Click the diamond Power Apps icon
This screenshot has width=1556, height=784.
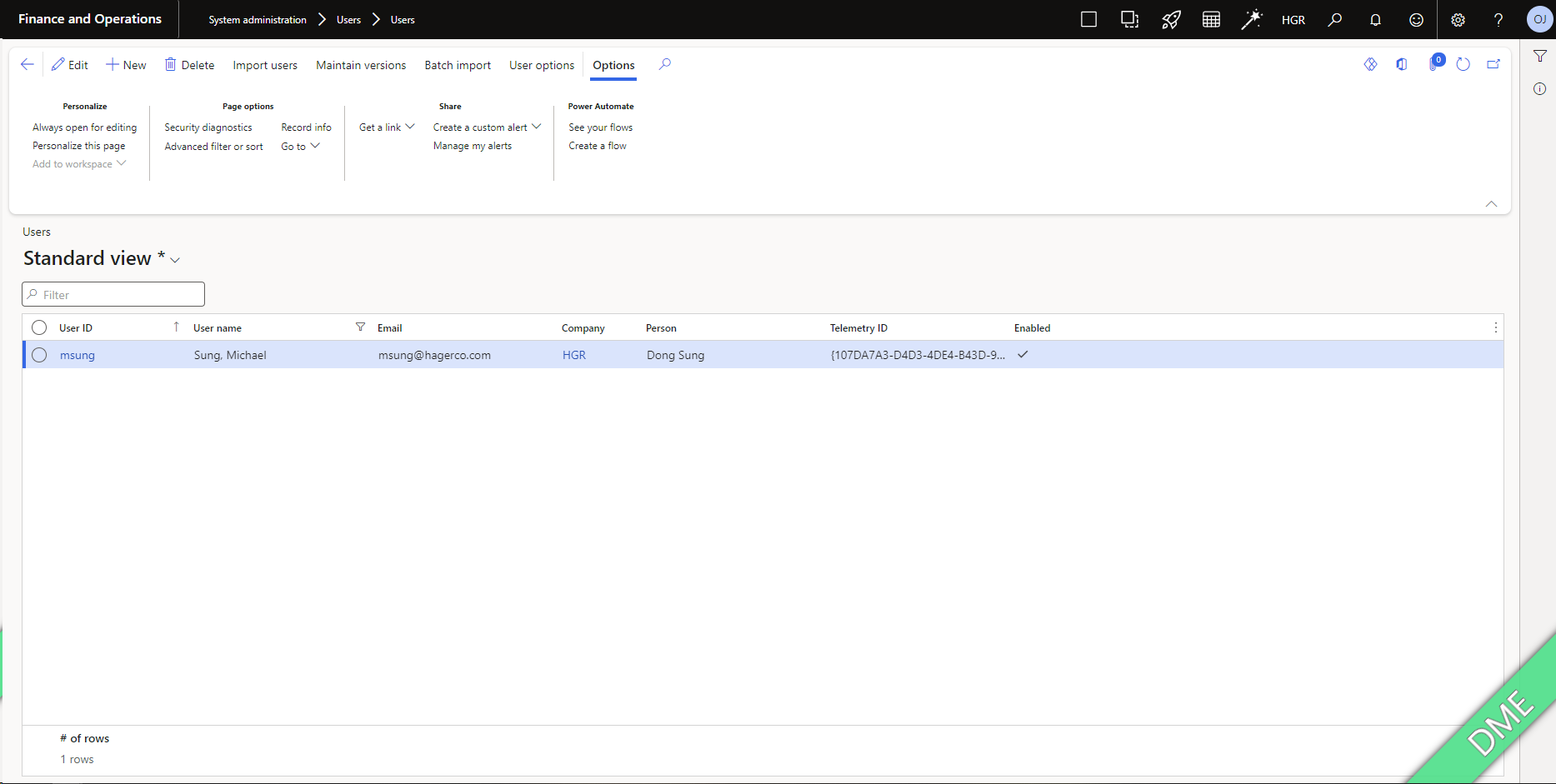pyautogui.click(x=1371, y=64)
